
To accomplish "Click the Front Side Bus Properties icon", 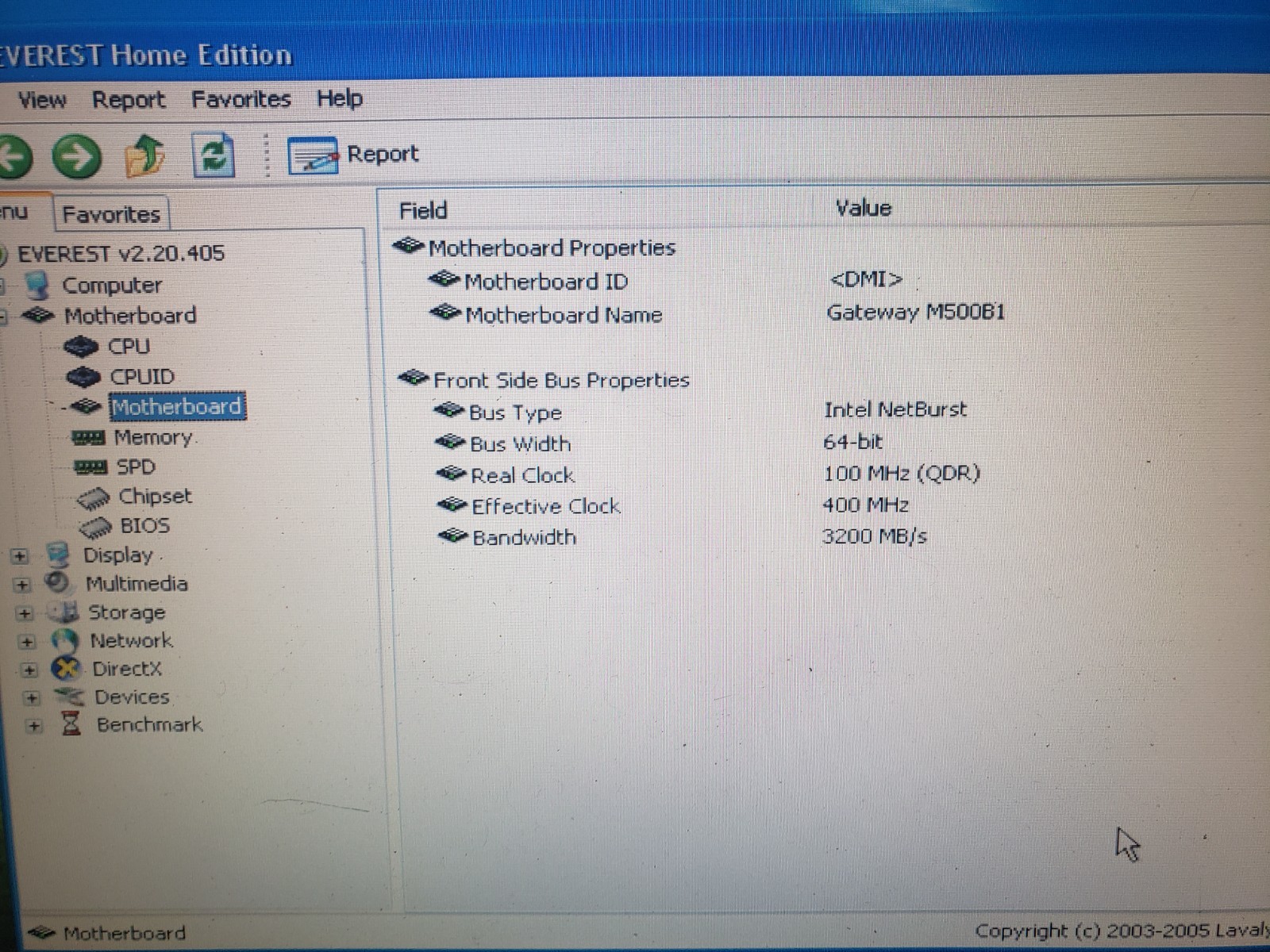I will pos(413,378).
